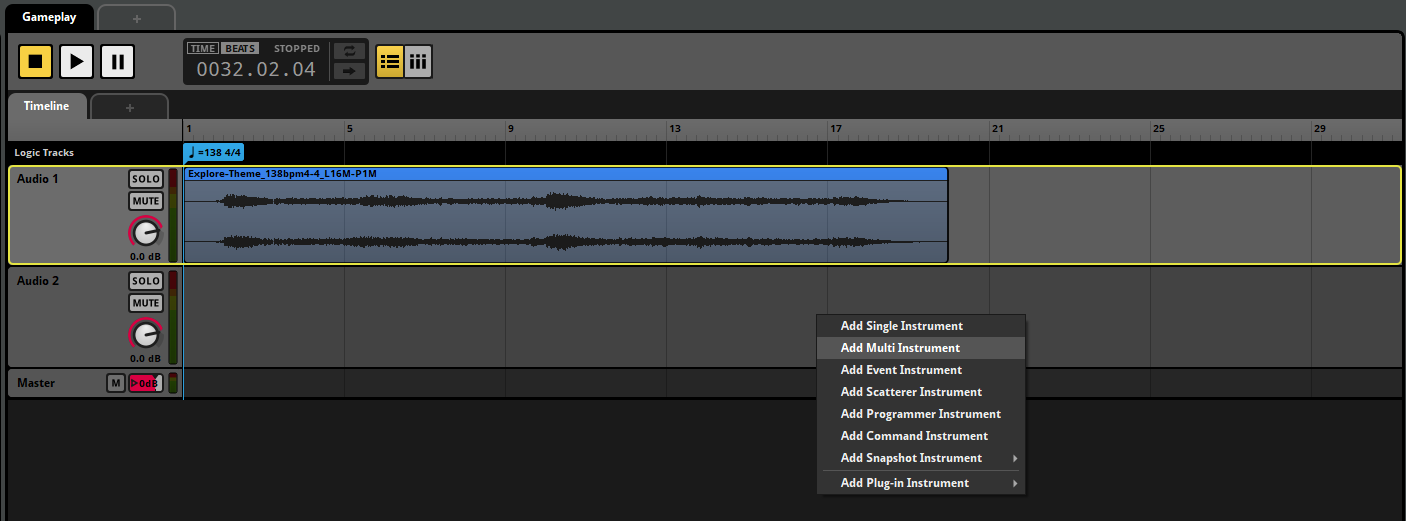The image size is (1406, 521).
Task: Click the 0032.02.04 position readout
Action: tap(256, 70)
